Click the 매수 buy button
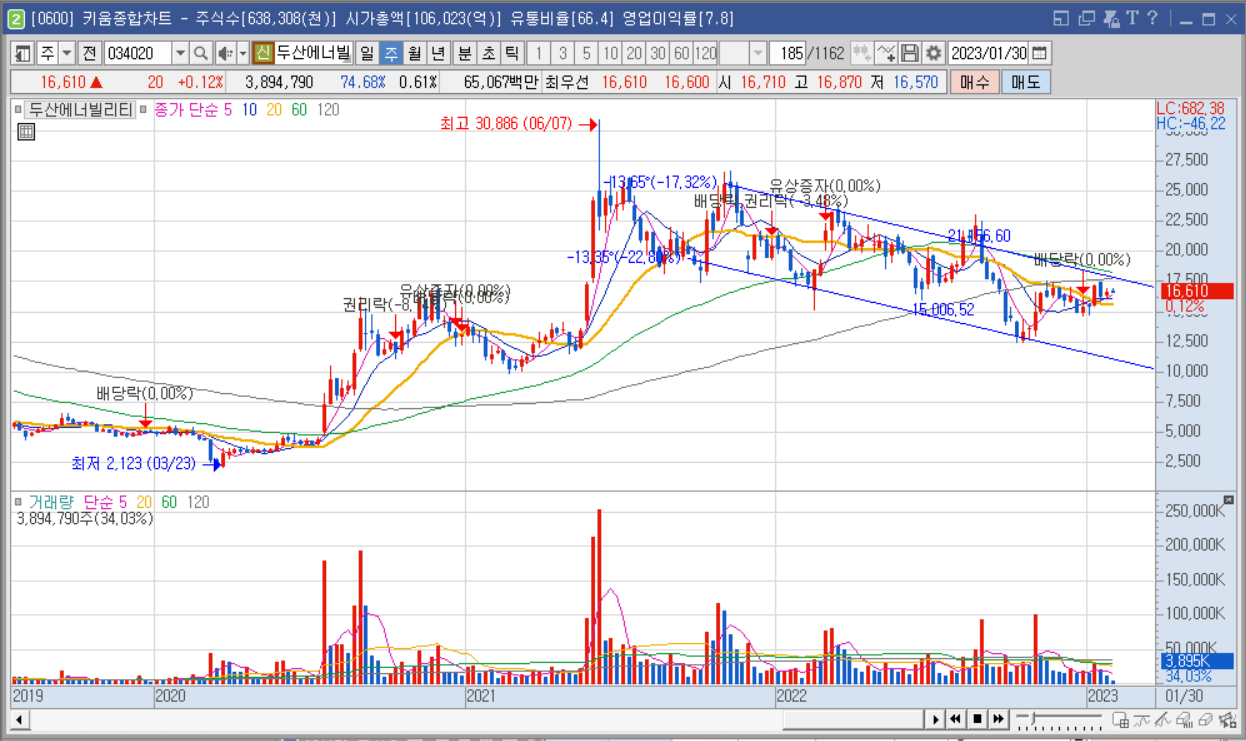Screen dimensions: 1246x741 click(974, 82)
